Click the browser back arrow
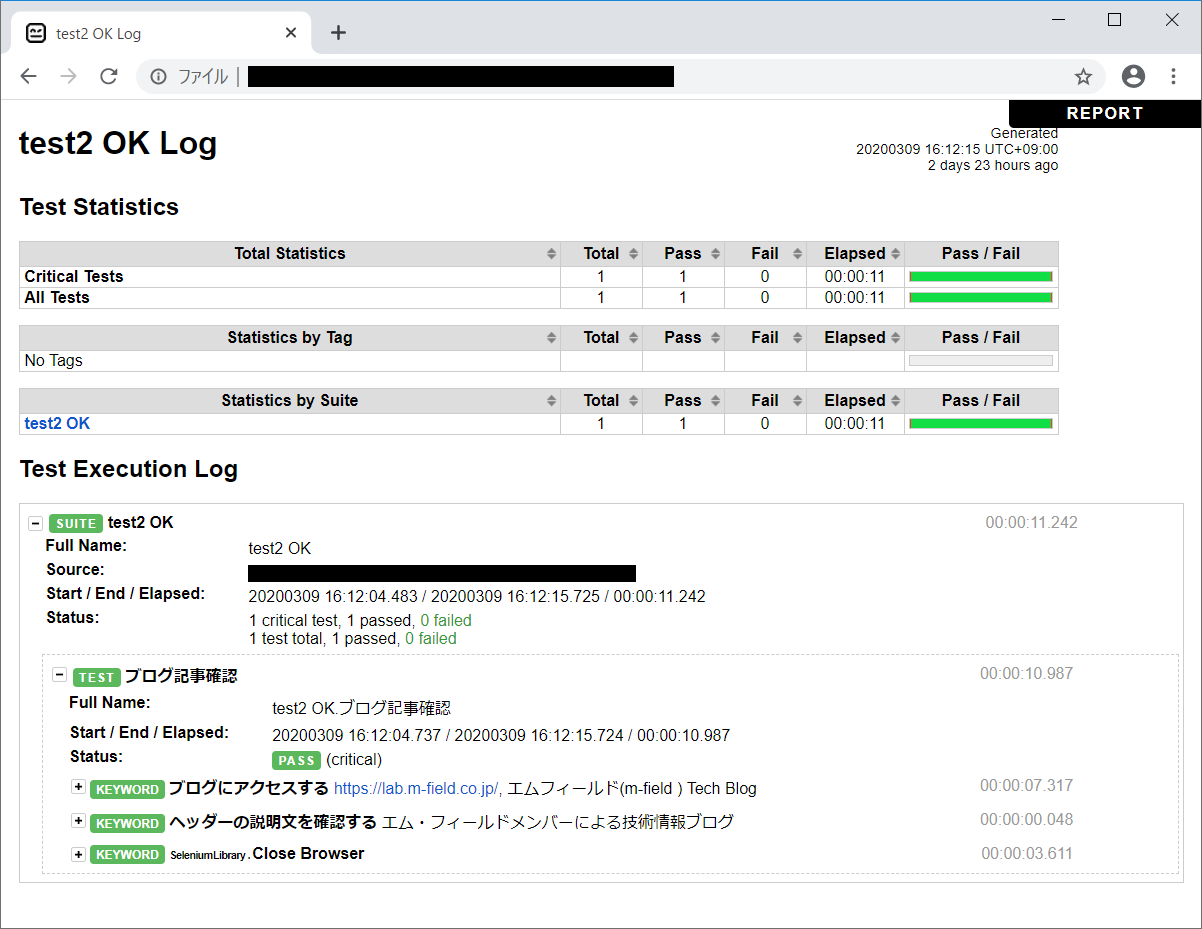Image resolution: width=1202 pixels, height=929 pixels. [28, 77]
